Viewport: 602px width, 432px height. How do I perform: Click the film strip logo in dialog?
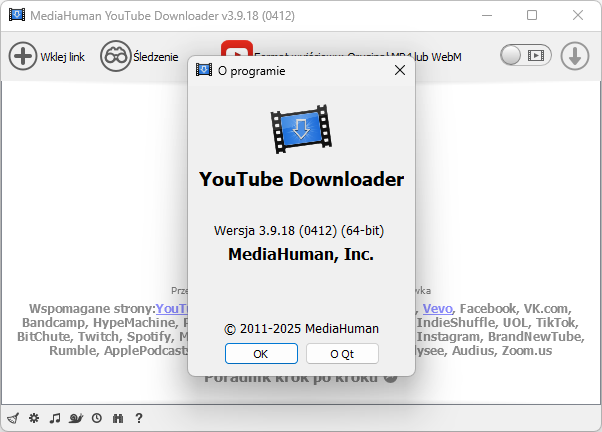pos(301,129)
